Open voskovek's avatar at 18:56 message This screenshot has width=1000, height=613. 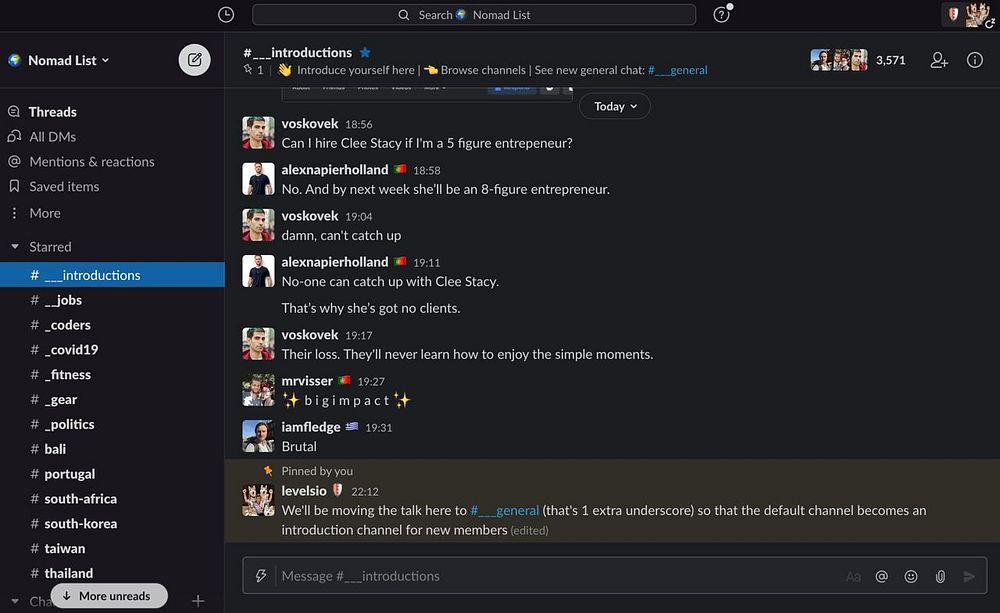[258, 132]
